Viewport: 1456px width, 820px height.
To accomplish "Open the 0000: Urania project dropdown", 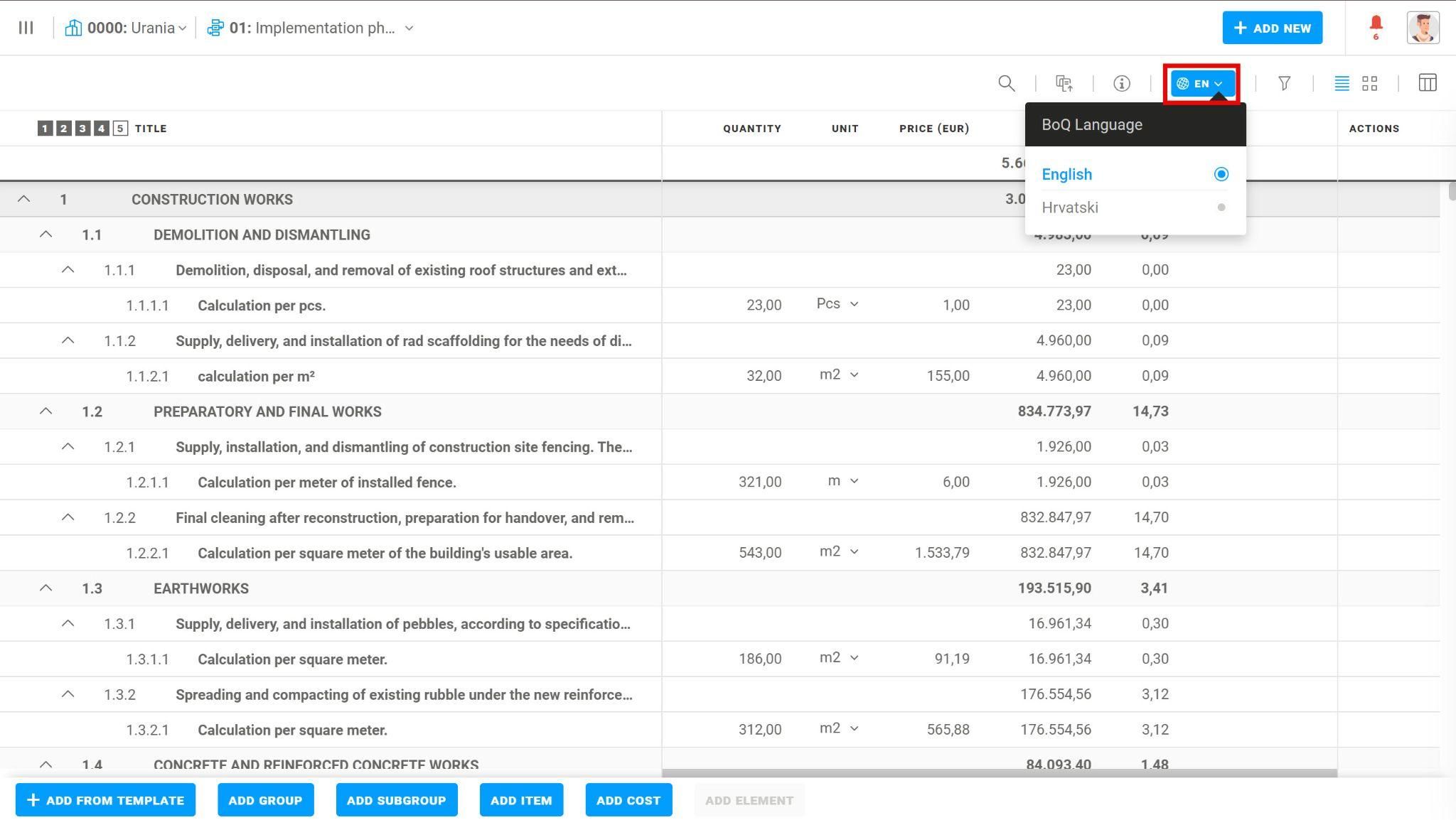I will click(x=127, y=28).
